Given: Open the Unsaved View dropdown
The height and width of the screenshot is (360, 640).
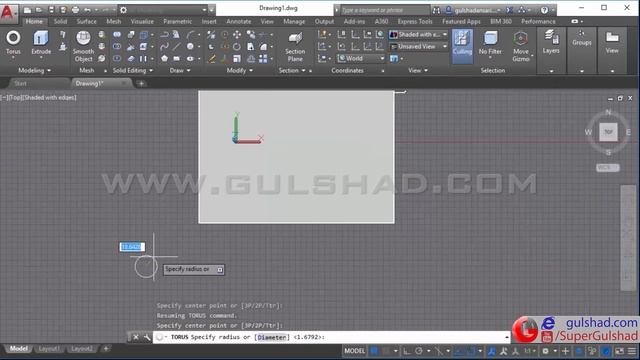Looking at the screenshot, I should [418, 47].
